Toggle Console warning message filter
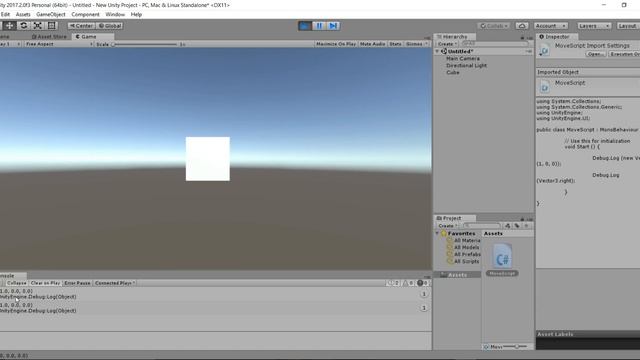640x360 pixels. (x=409, y=283)
